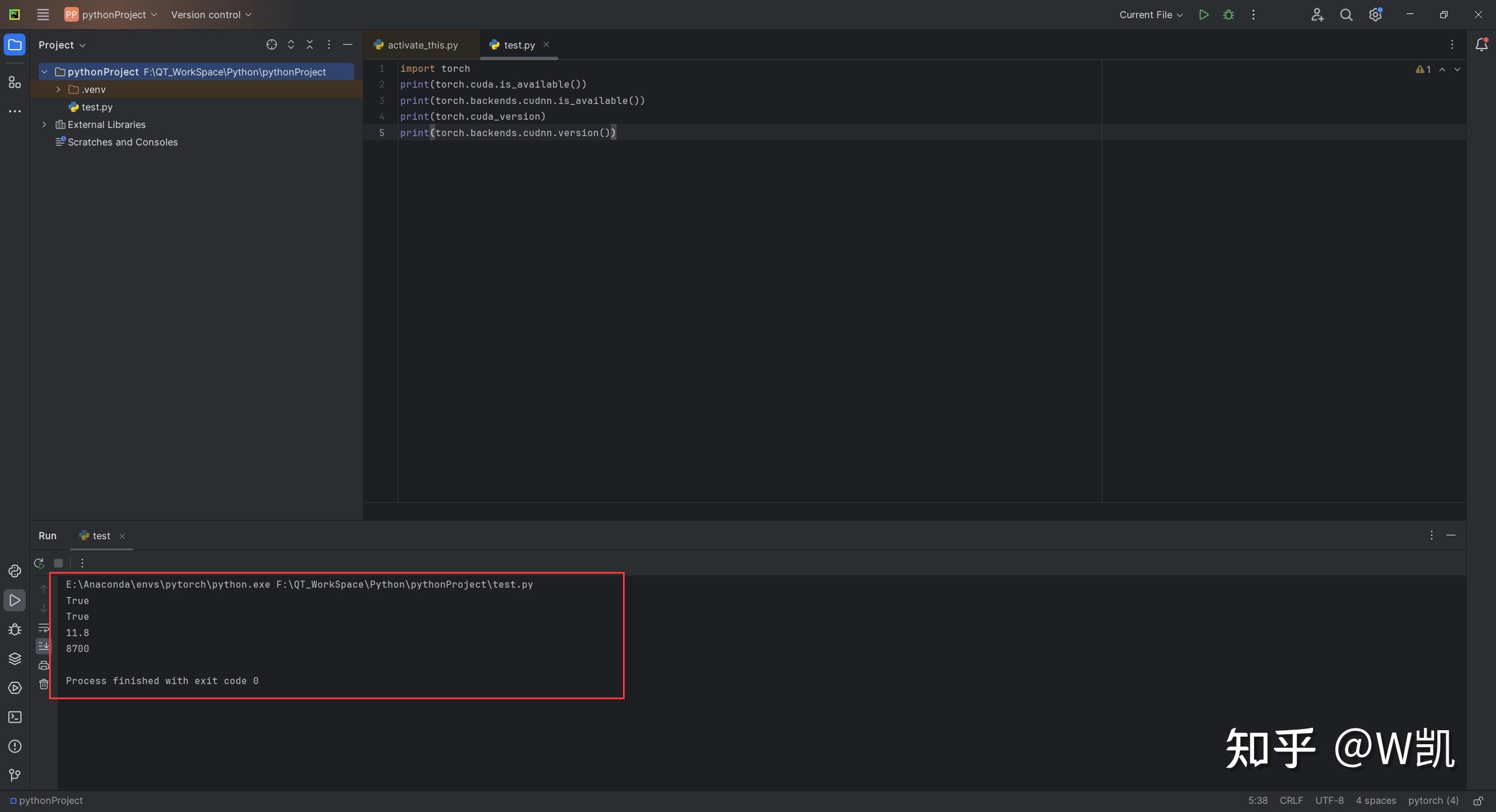Open the Version control menu
Screen dimensions: 1496x812
(x=211, y=15)
